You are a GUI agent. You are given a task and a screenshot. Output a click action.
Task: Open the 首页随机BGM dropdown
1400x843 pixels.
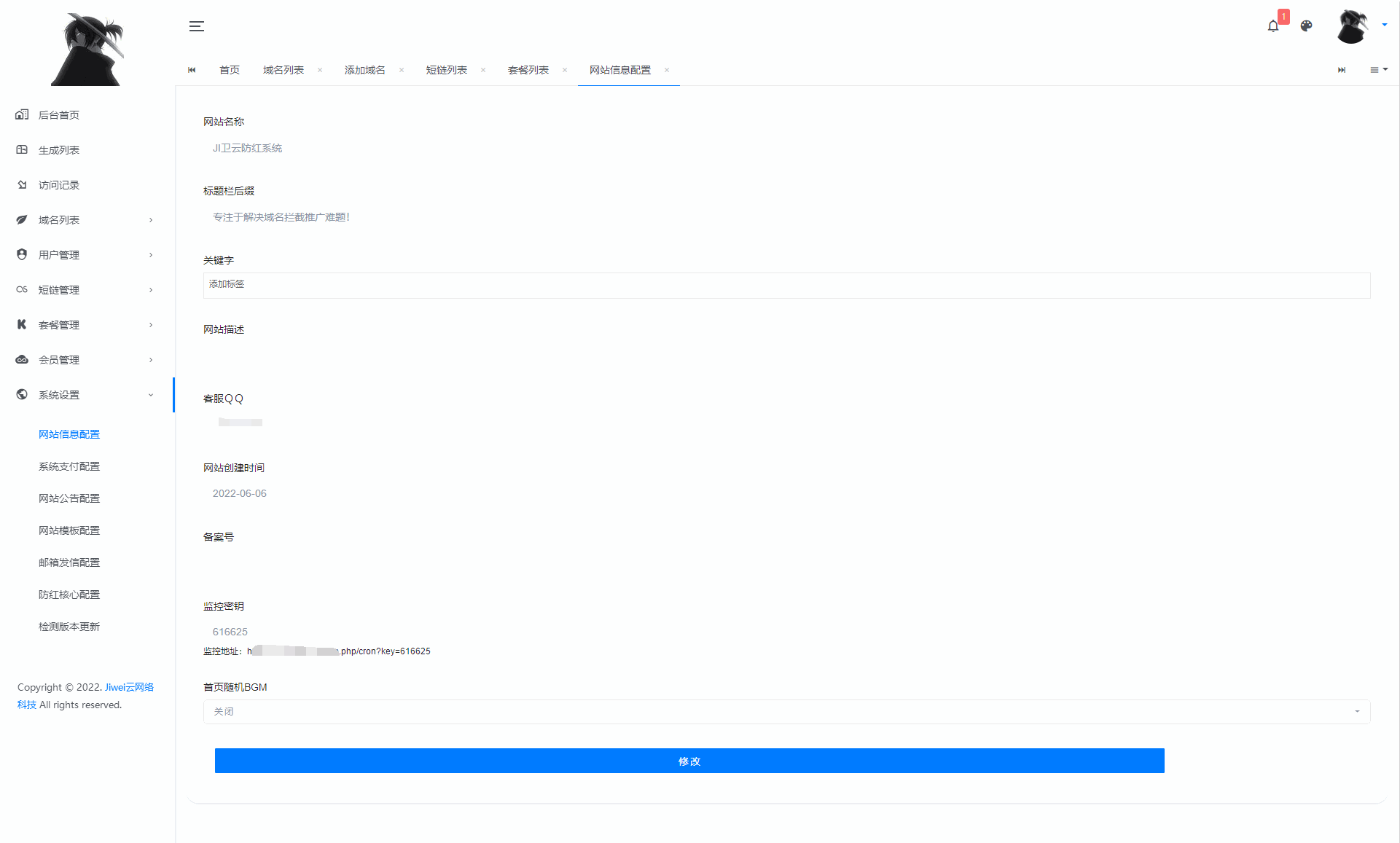click(786, 712)
